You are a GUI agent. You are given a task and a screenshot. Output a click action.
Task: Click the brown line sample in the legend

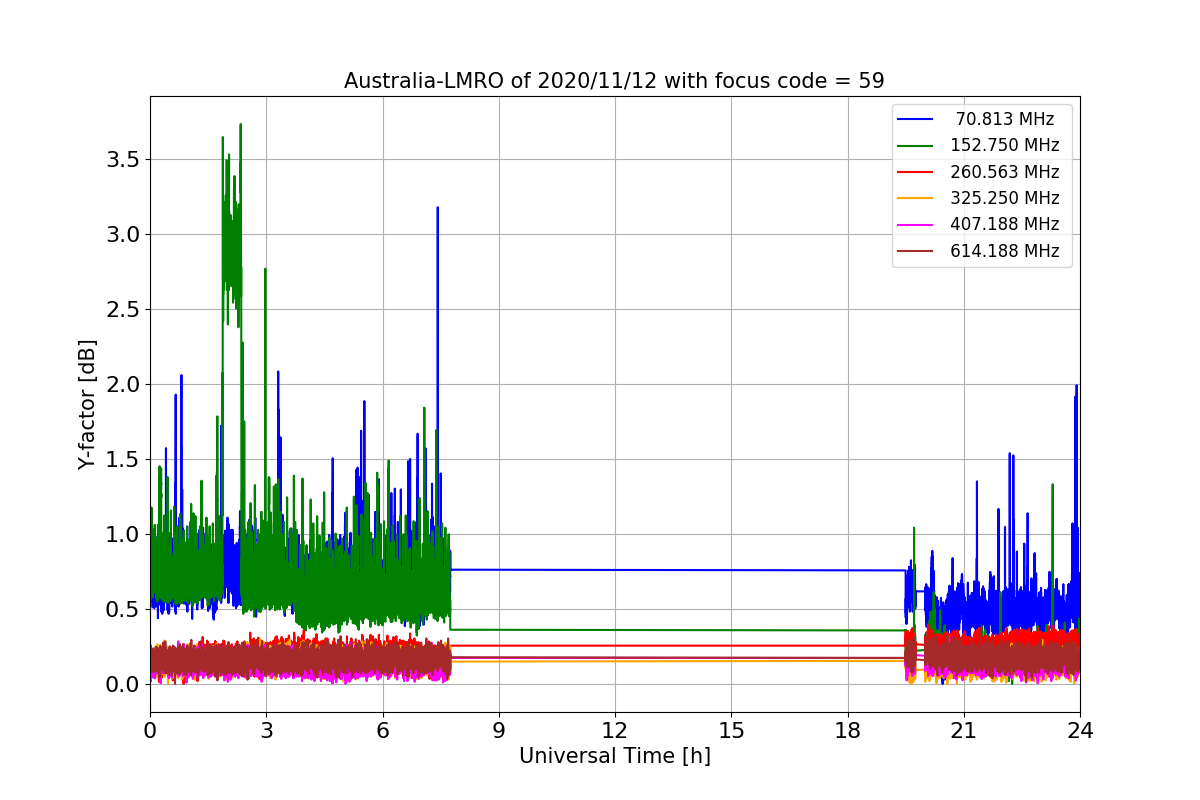click(915, 251)
